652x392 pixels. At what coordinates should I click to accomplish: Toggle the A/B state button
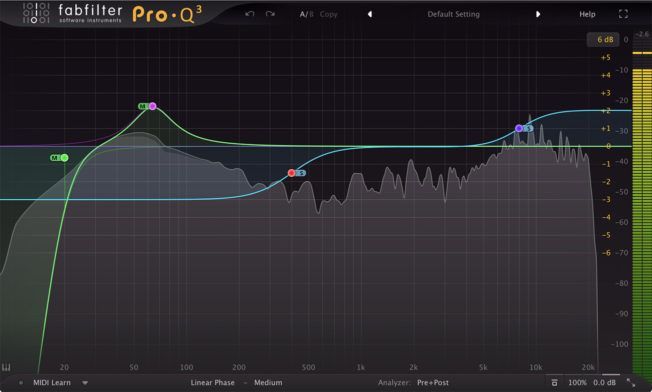(306, 14)
